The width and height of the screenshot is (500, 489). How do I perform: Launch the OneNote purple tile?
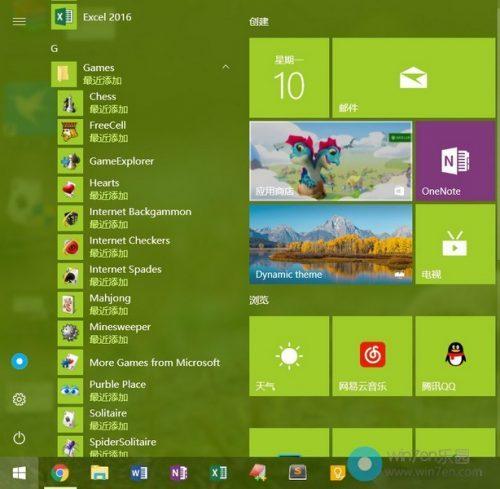click(x=455, y=161)
